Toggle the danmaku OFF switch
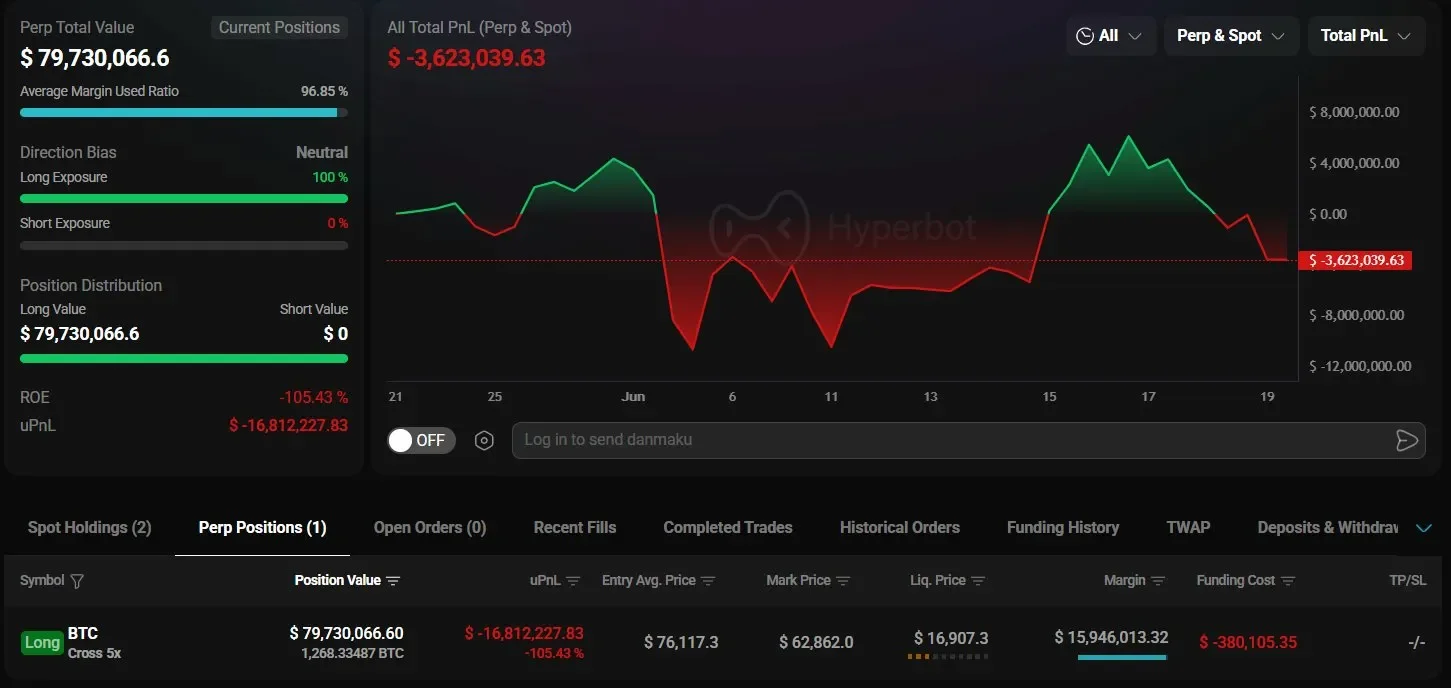This screenshot has width=1451, height=688. (421, 440)
